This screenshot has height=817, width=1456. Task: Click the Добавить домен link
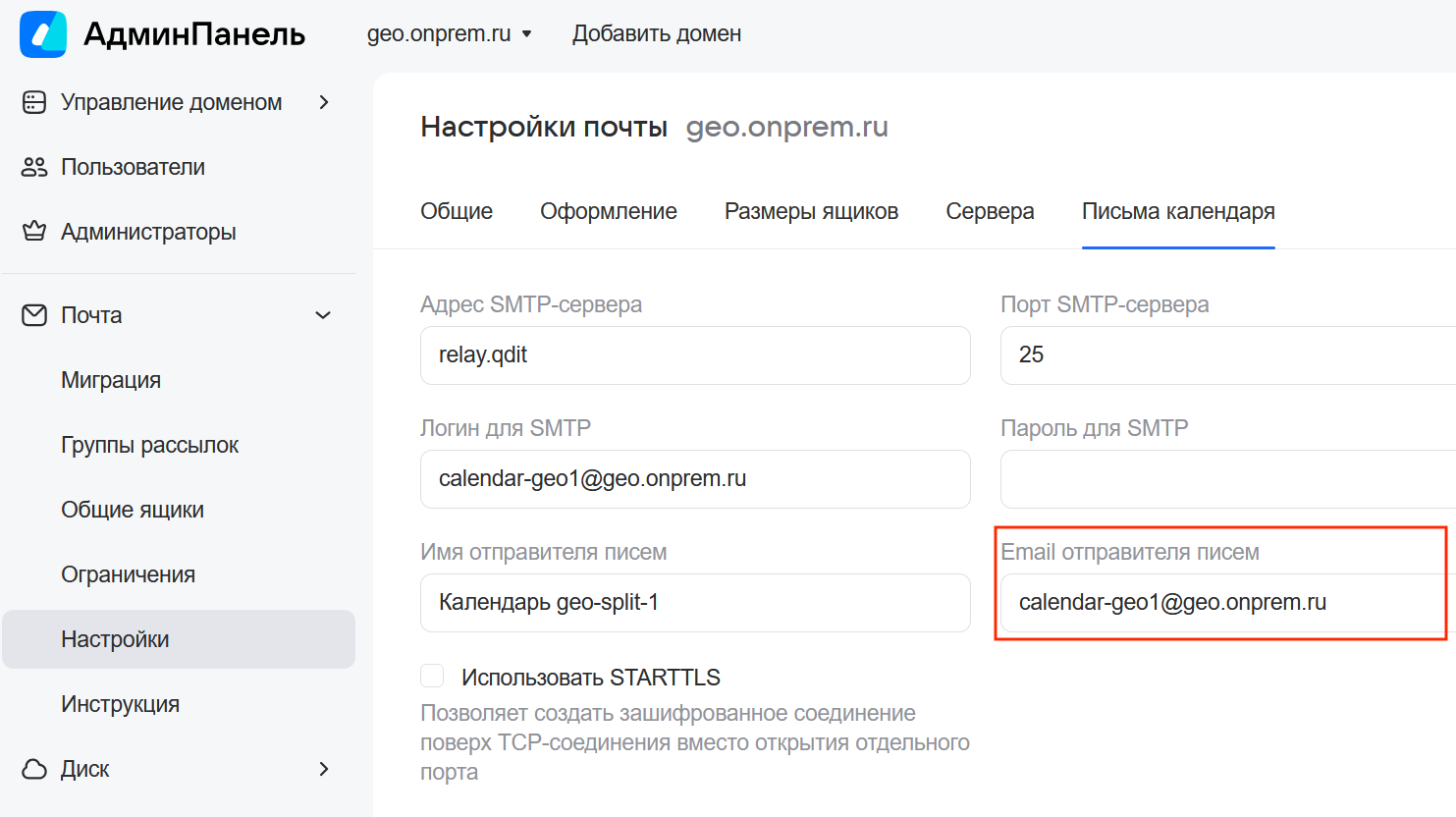click(657, 33)
